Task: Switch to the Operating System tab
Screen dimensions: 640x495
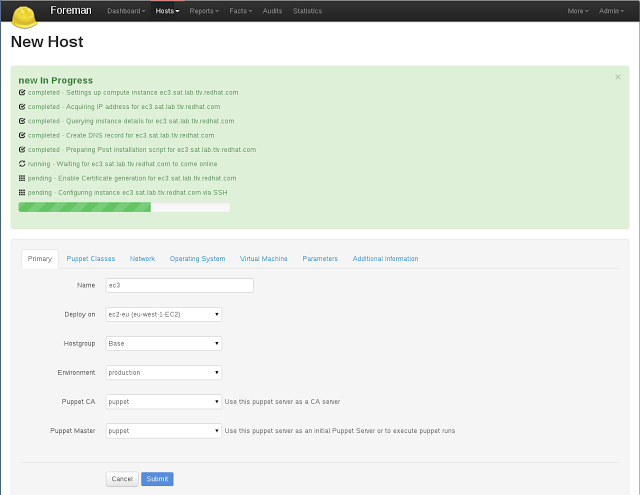Action: [x=198, y=259]
